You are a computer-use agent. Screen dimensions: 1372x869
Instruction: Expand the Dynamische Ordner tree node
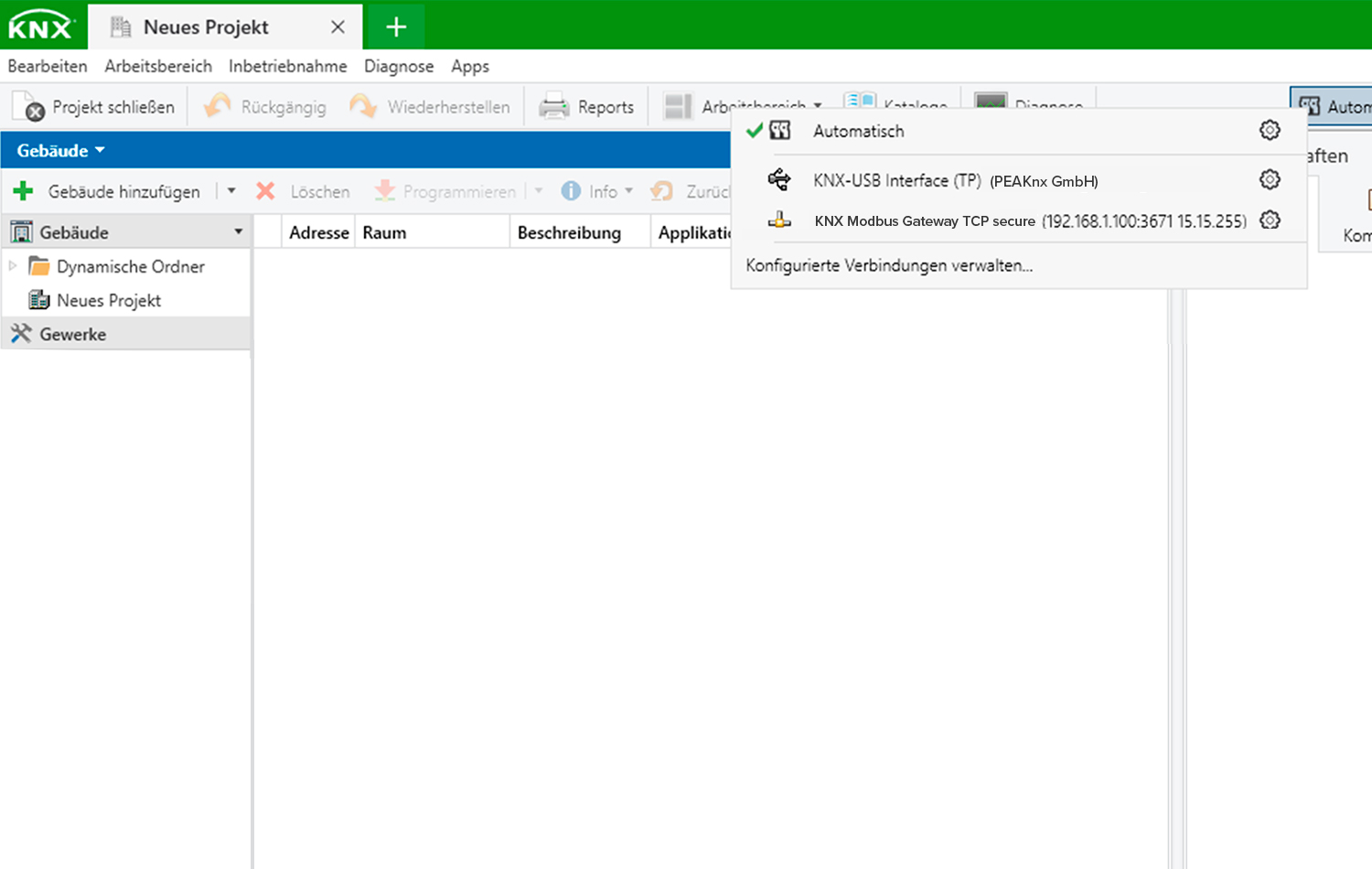[x=13, y=266]
